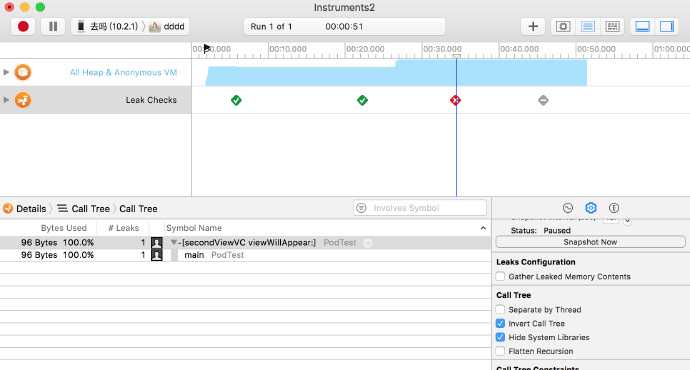
Task: Sort by the # Leaks column
Action: pos(124,228)
